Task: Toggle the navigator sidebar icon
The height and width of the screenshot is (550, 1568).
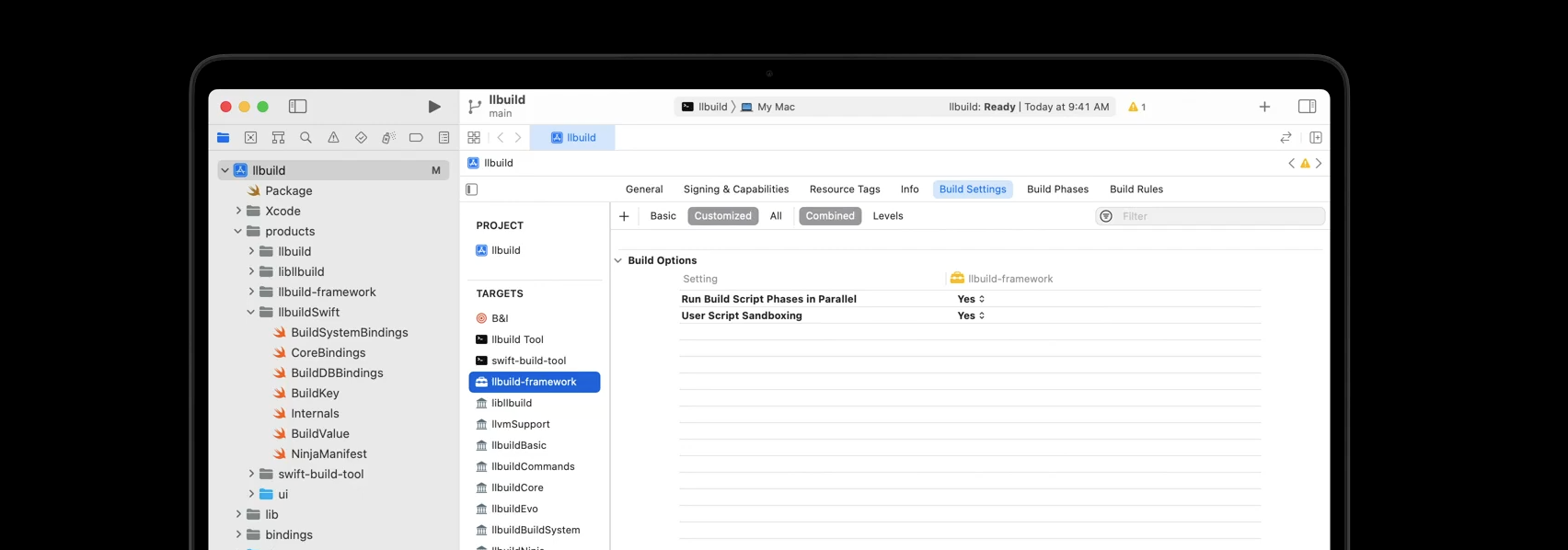Action: (x=297, y=107)
